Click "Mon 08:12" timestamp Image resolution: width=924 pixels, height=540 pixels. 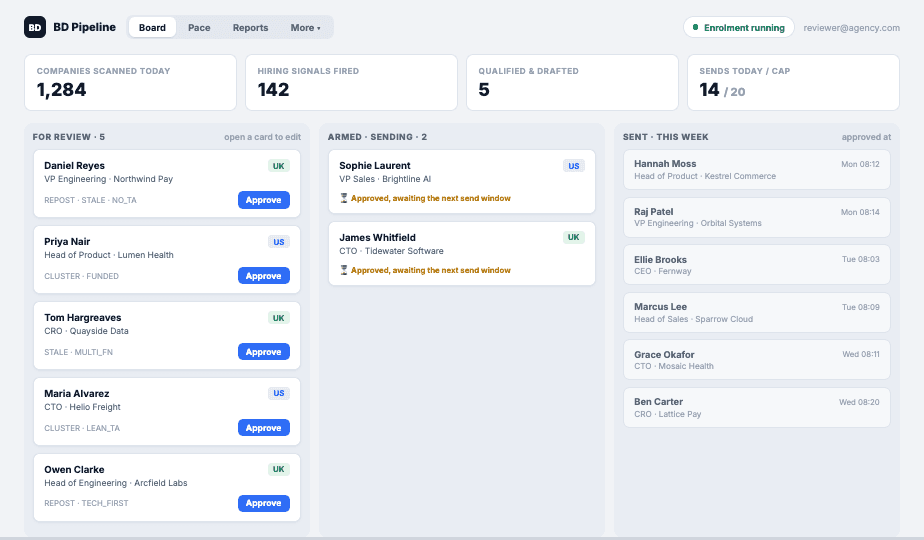pyautogui.click(x=860, y=164)
